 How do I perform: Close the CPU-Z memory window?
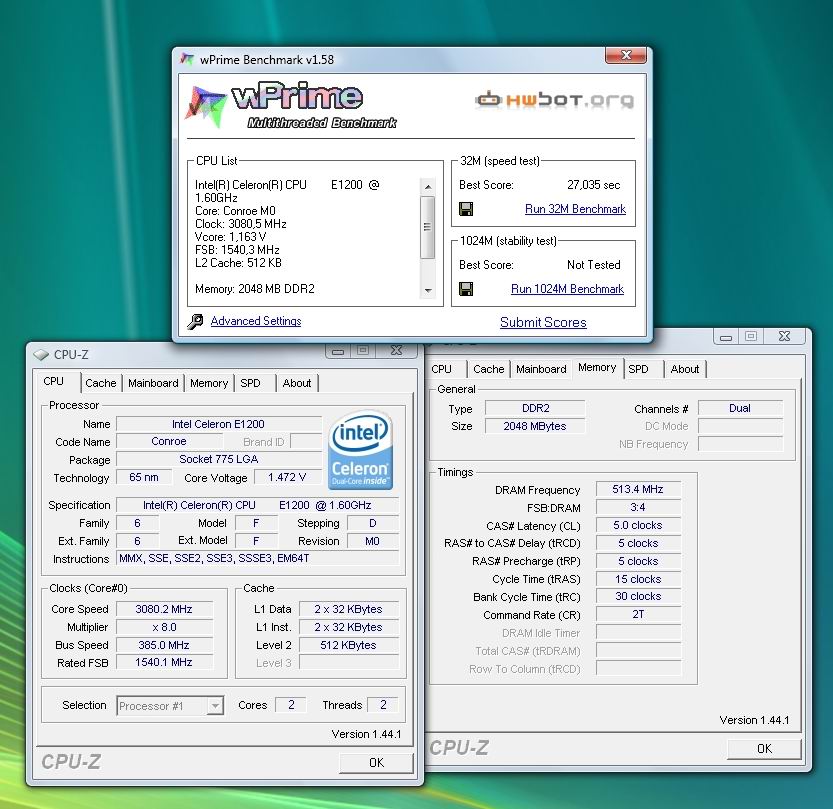pyautogui.click(x=784, y=336)
